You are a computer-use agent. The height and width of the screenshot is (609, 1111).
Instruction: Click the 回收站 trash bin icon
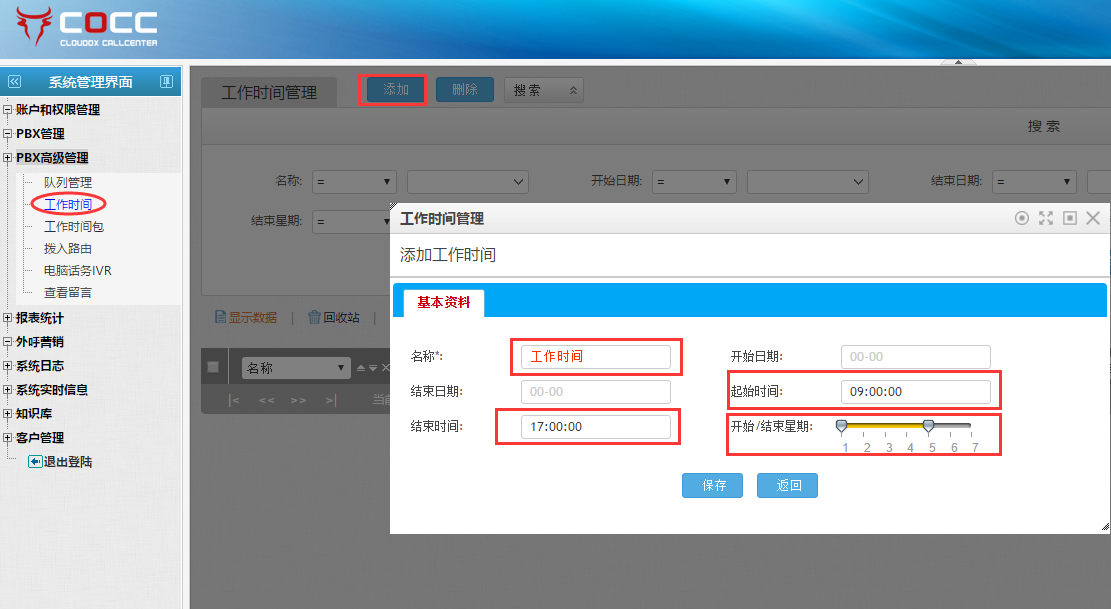314,317
